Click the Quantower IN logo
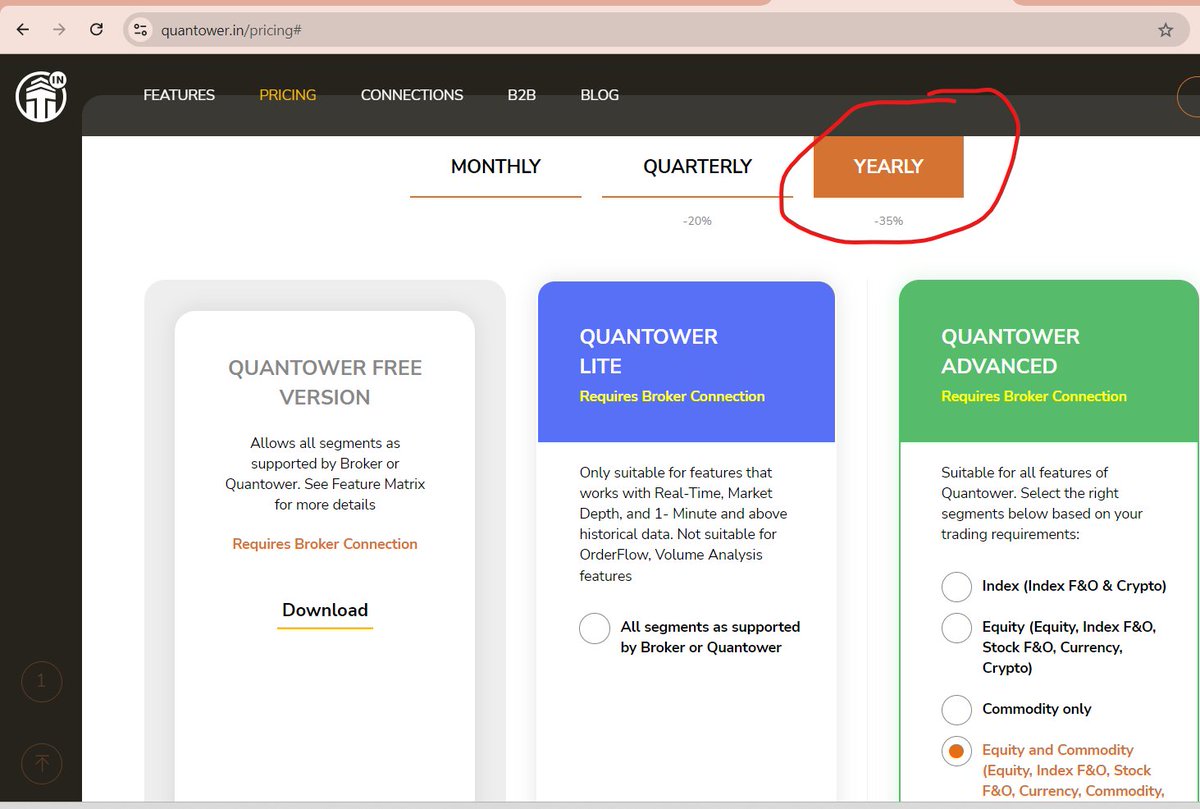The width and height of the screenshot is (1200, 809). tap(41, 96)
